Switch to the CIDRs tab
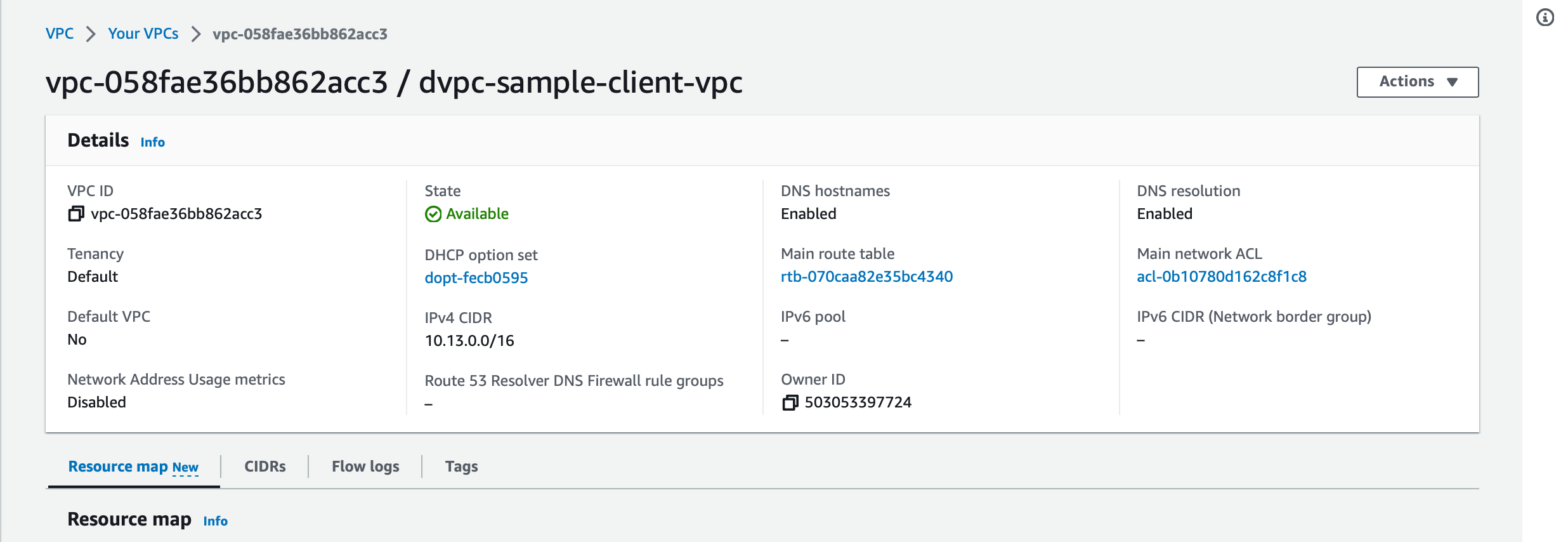The width and height of the screenshot is (1568, 542). coord(265,466)
